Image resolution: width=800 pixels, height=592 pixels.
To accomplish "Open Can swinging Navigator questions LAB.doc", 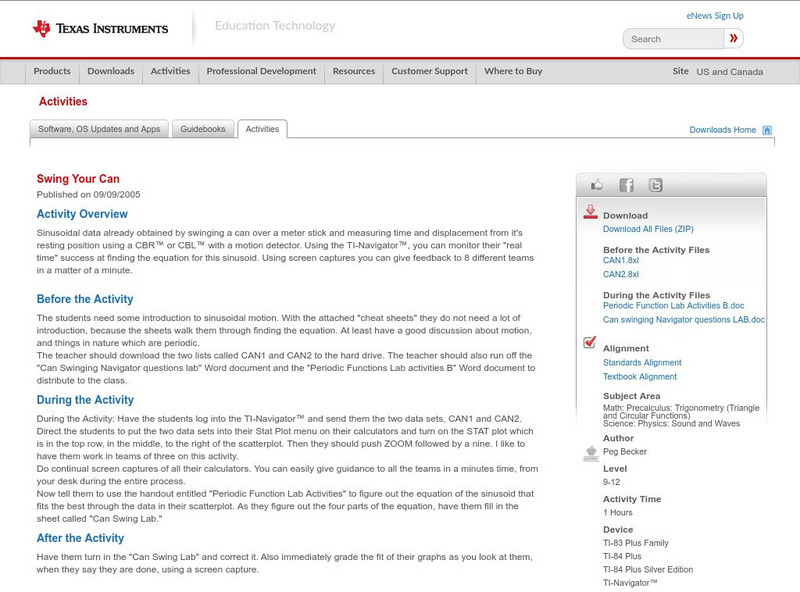I will point(684,320).
